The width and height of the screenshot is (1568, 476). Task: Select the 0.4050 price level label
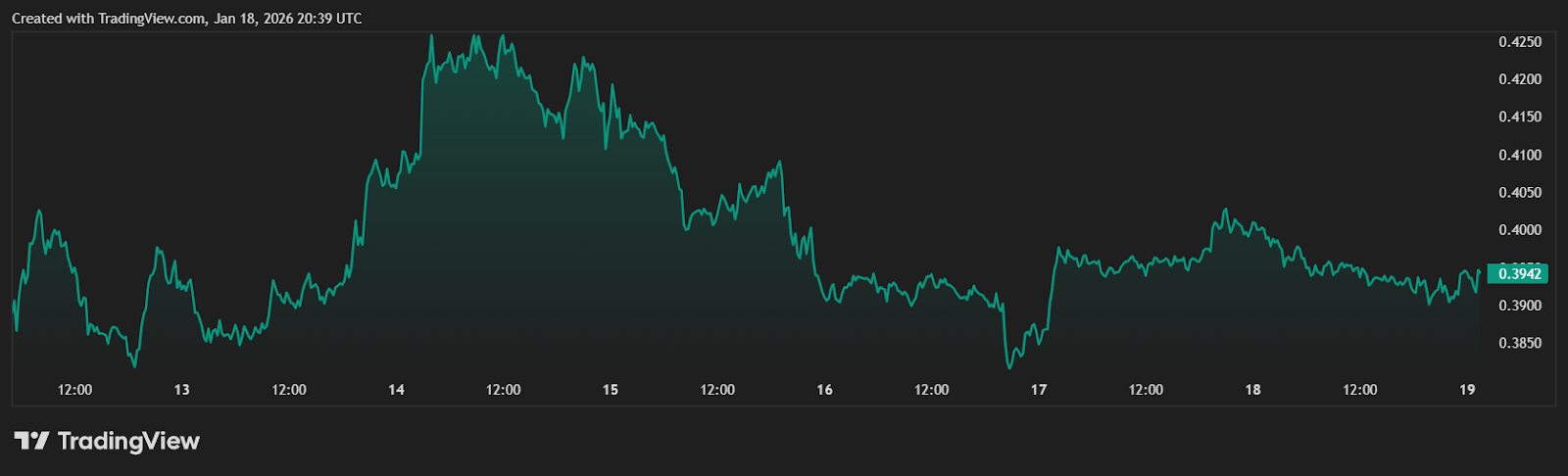coord(1520,193)
